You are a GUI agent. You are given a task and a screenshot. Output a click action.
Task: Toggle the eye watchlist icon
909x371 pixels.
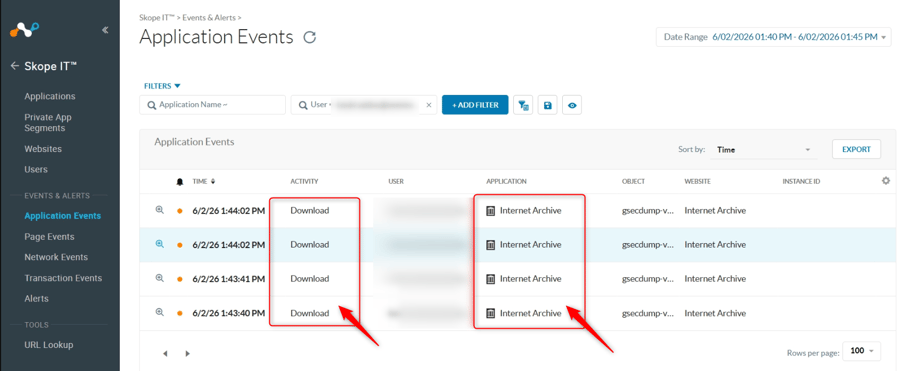tap(572, 105)
